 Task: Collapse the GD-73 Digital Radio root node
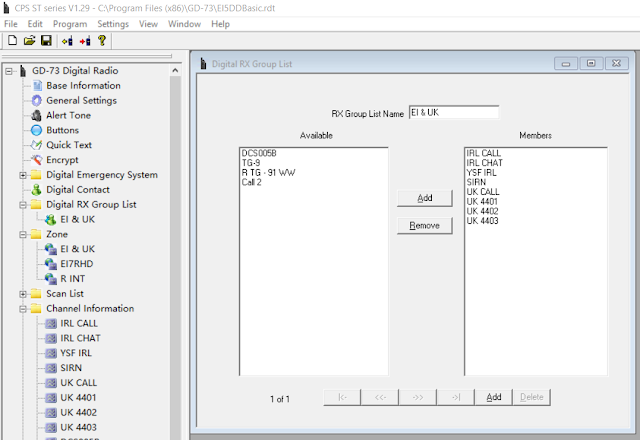[9, 71]
